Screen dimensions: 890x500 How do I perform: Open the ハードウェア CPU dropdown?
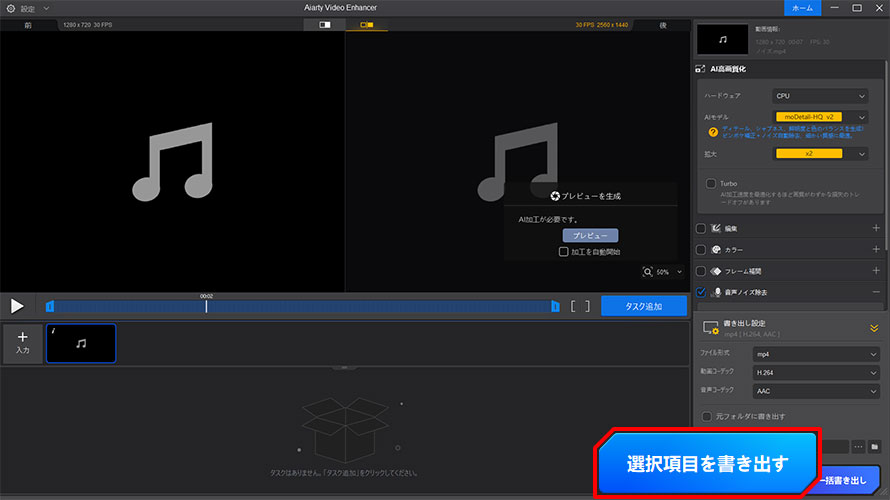820,96
